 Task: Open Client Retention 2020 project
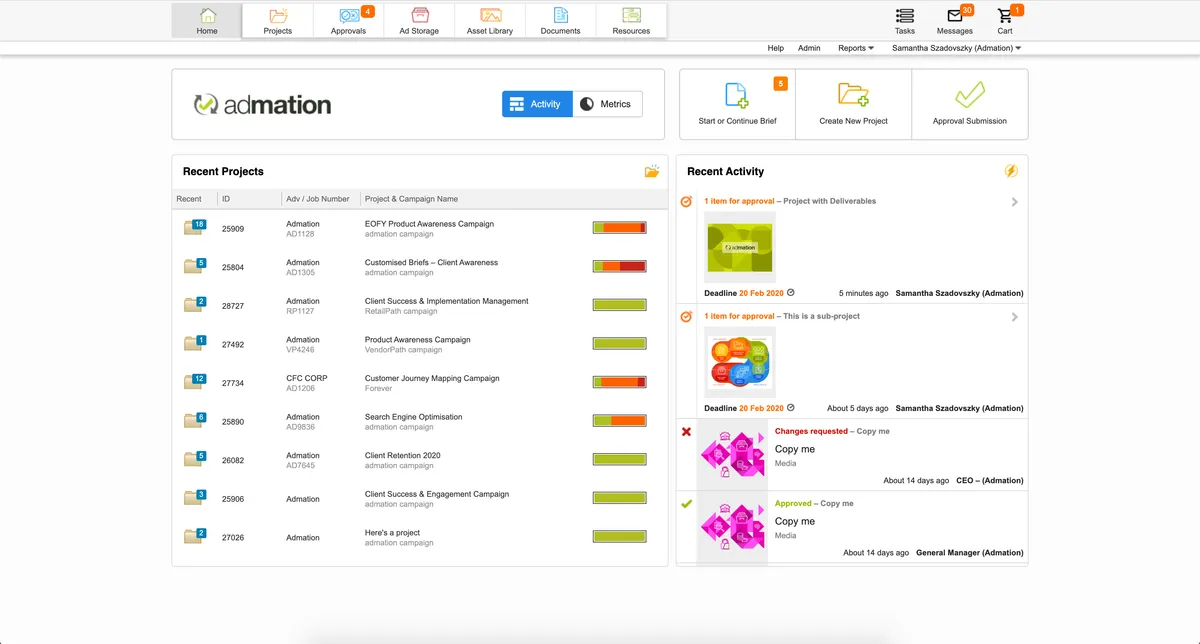[x=402, y=455]
